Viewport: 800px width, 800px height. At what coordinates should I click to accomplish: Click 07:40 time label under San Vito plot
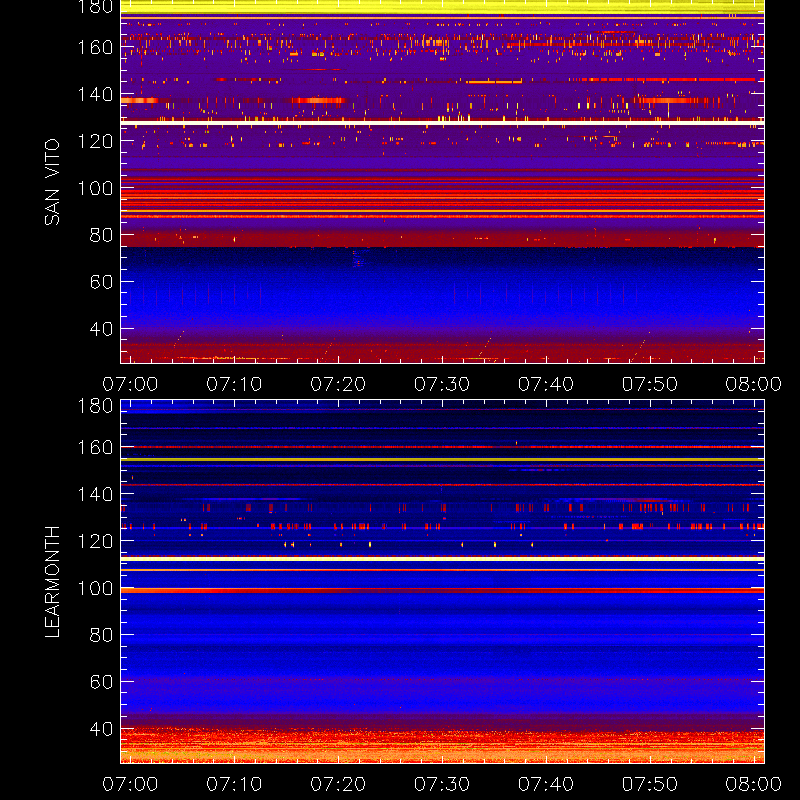click(x=546, y=384)
